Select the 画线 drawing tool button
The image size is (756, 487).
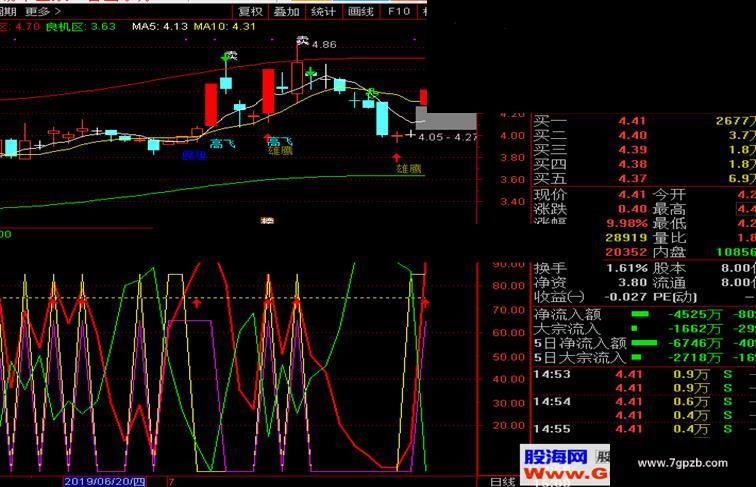(x=361, y=11)
